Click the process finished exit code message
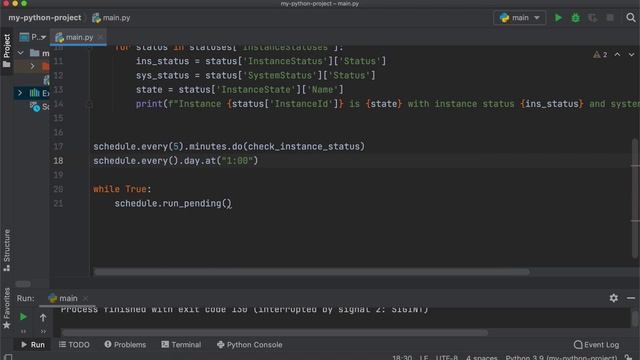Image resolution: width=640 pixels, height=360 pixels. 244,310
